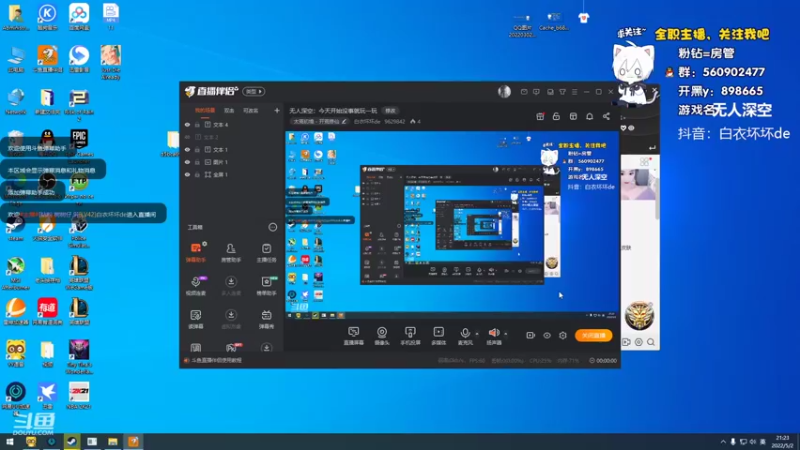The height and width of the screenshot is (450, 800).
Task: Toggle the lock on the 文本 4 source
Action: point(197,124)
